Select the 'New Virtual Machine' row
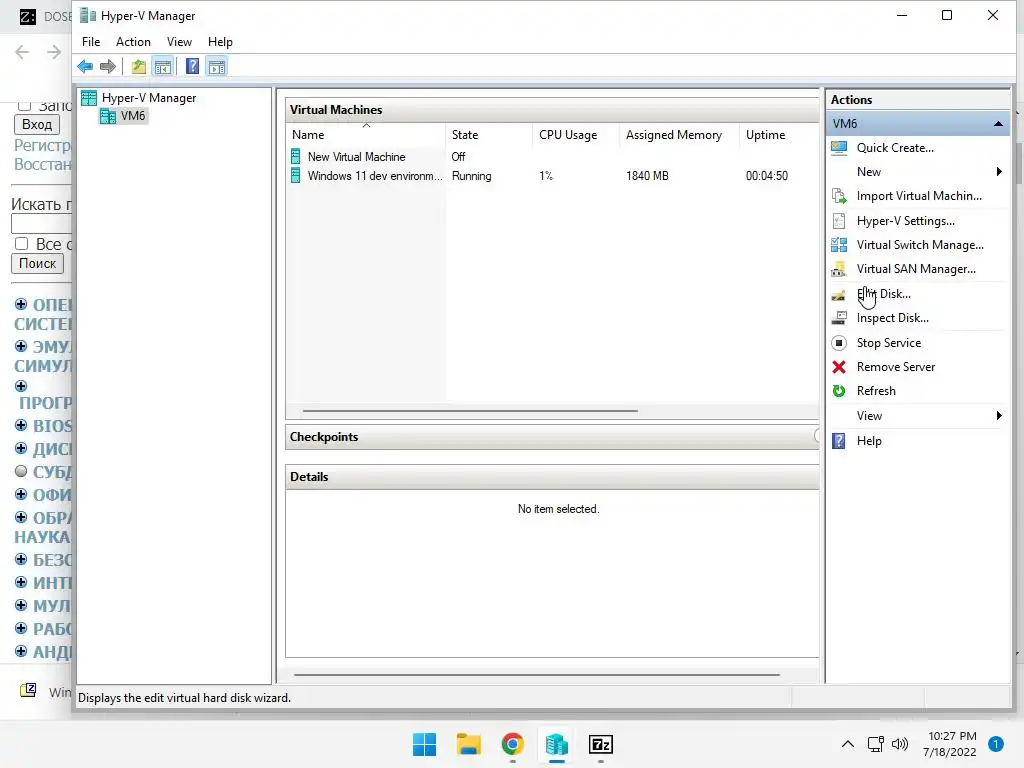 coord(552,157)
